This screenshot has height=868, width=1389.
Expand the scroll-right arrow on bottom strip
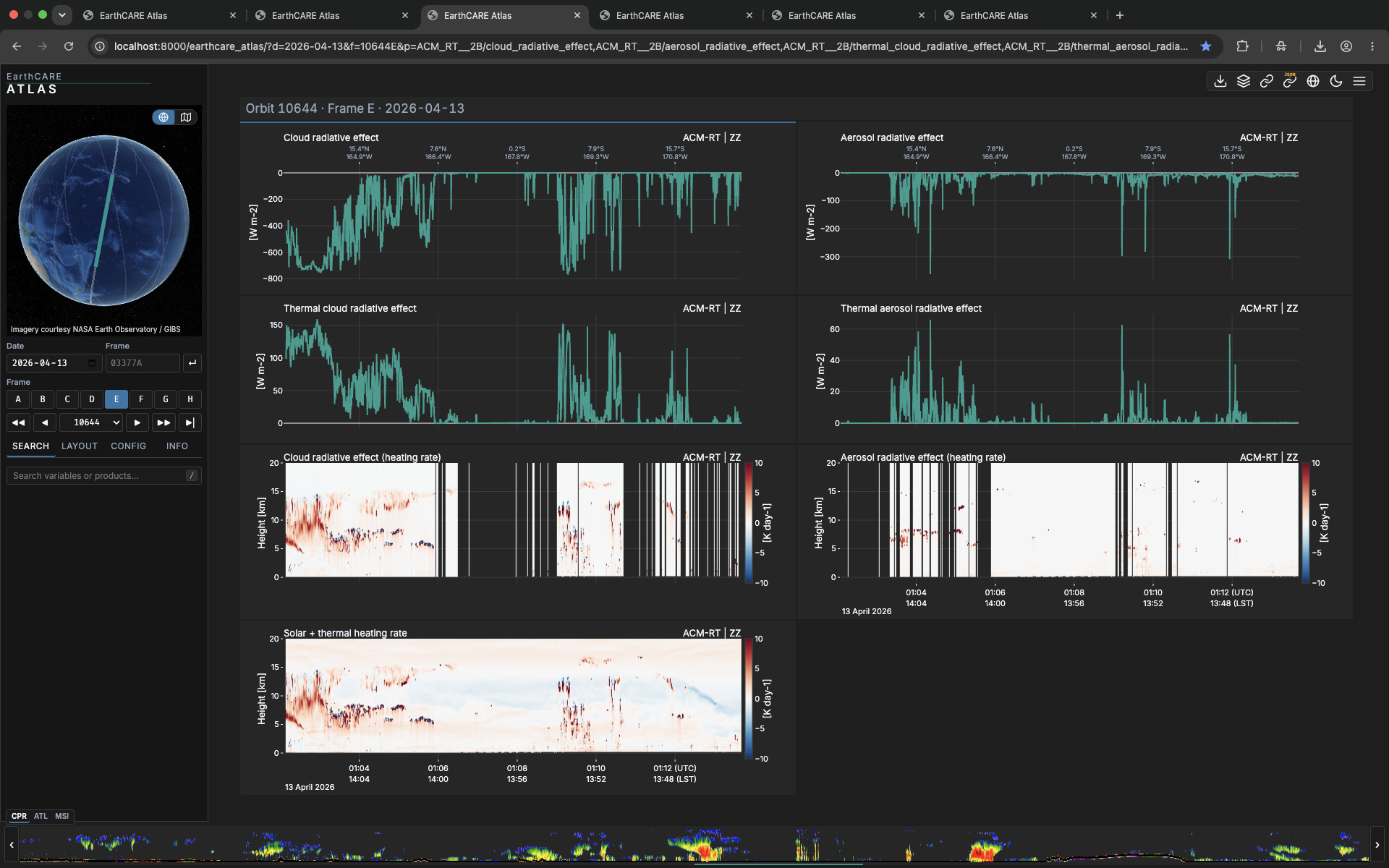click(x=1377, y=845)
